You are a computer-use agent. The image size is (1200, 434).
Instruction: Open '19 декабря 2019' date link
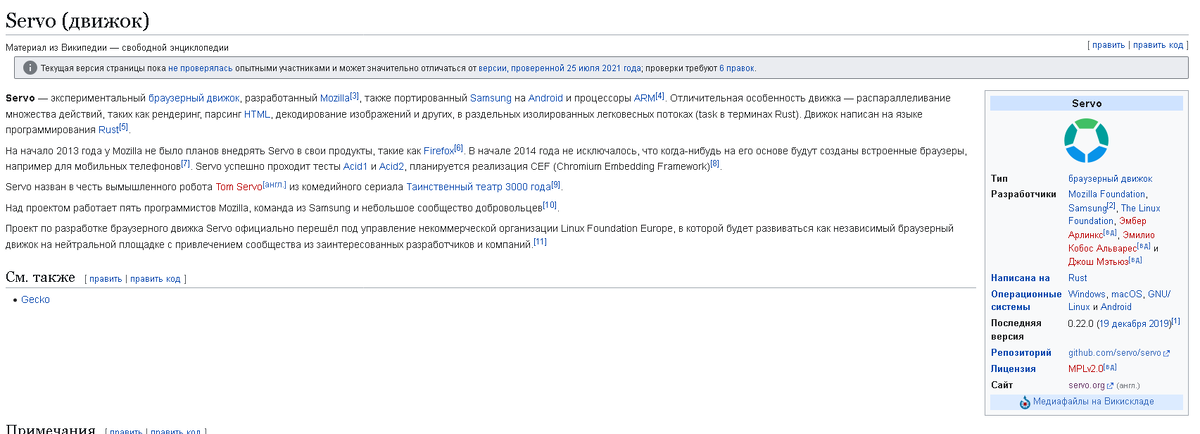coord(1133,324)
